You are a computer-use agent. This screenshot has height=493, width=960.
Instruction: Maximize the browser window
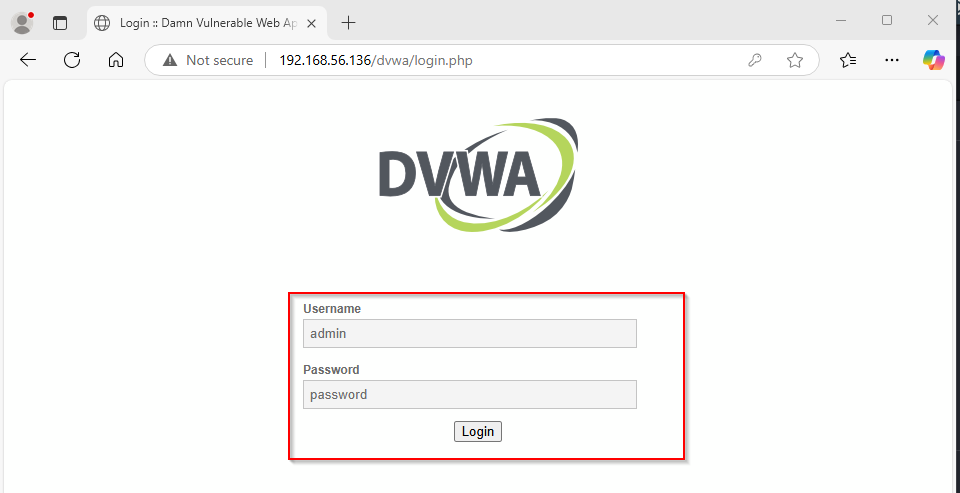tap(887, 20)
